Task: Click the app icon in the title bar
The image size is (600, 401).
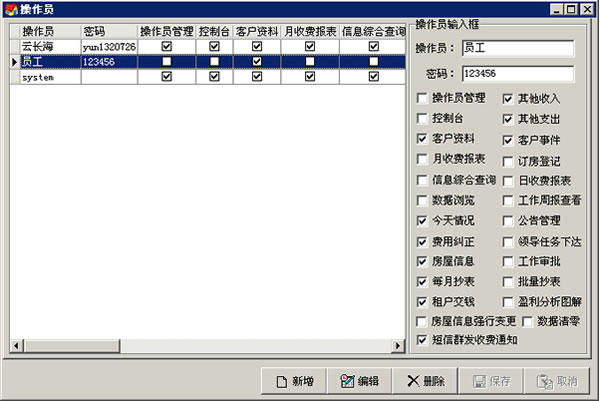Action: coord(11,9)
